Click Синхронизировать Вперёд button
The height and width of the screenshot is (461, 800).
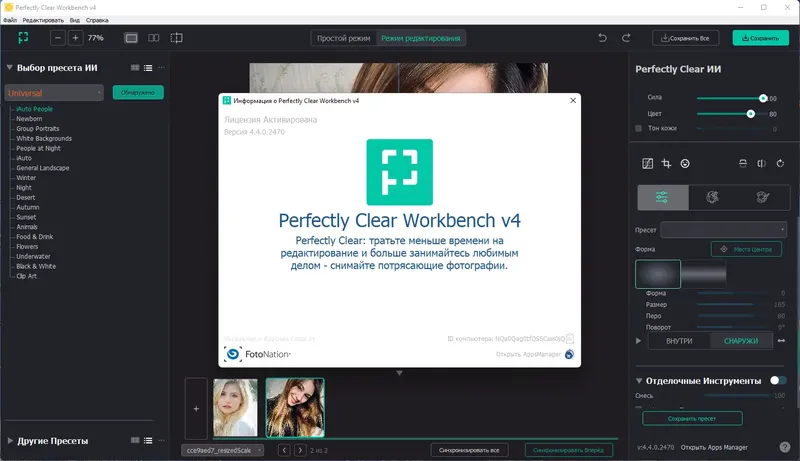click(x=568, y=450)
